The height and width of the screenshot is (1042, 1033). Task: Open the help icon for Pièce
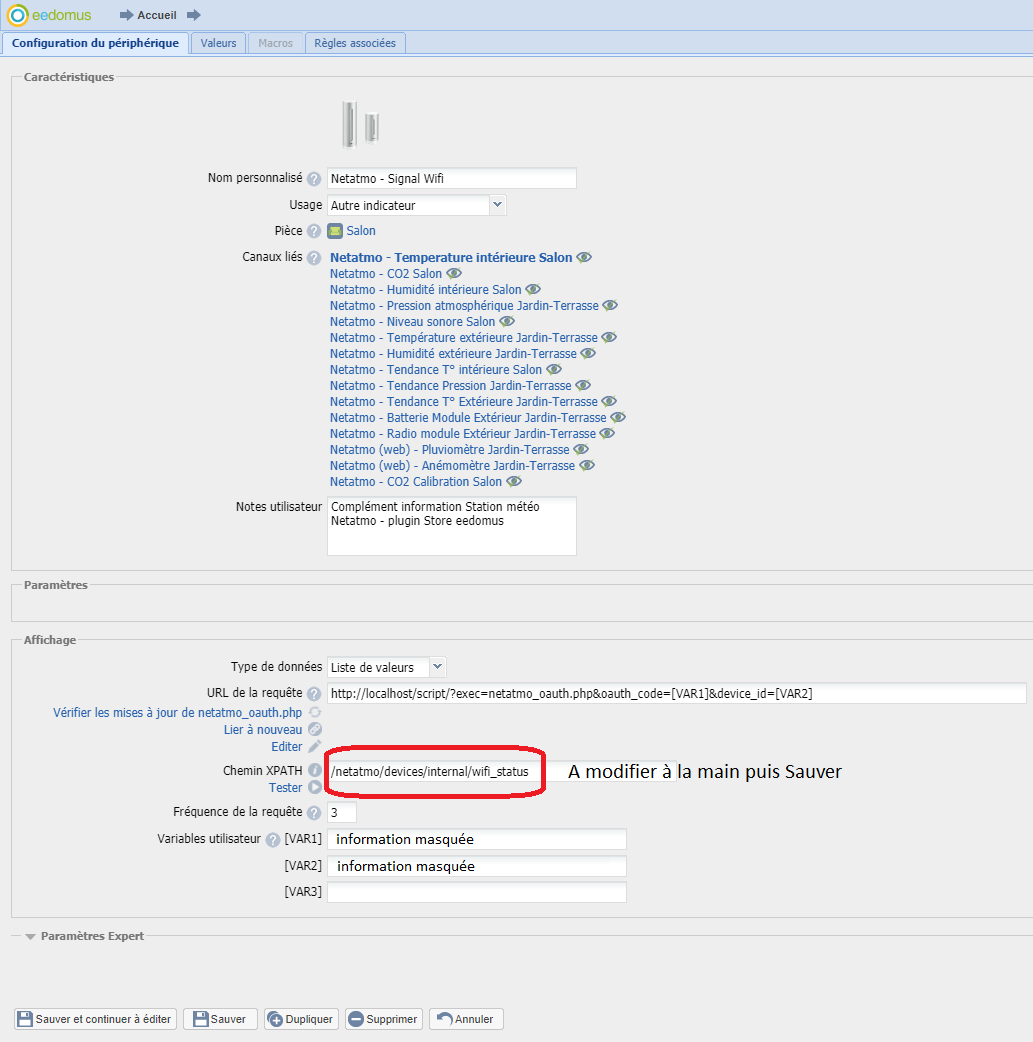tap(314, 231)
